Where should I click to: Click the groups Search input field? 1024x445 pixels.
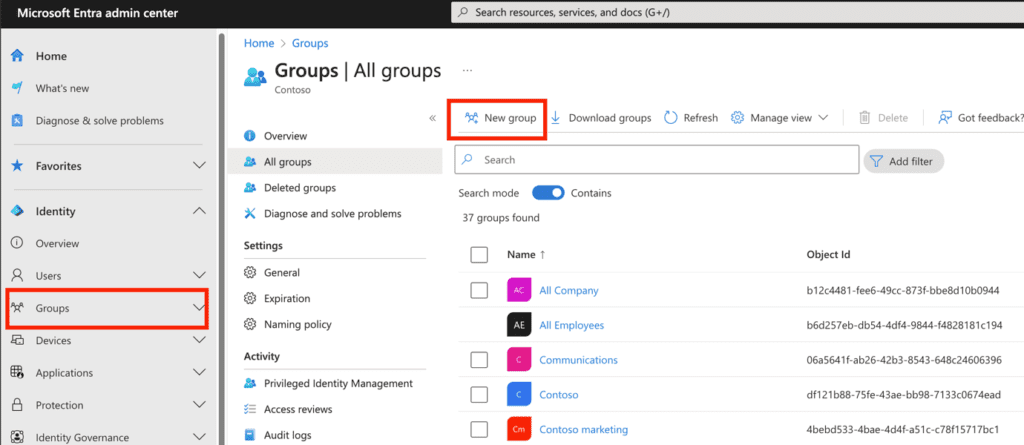[656, 159]
